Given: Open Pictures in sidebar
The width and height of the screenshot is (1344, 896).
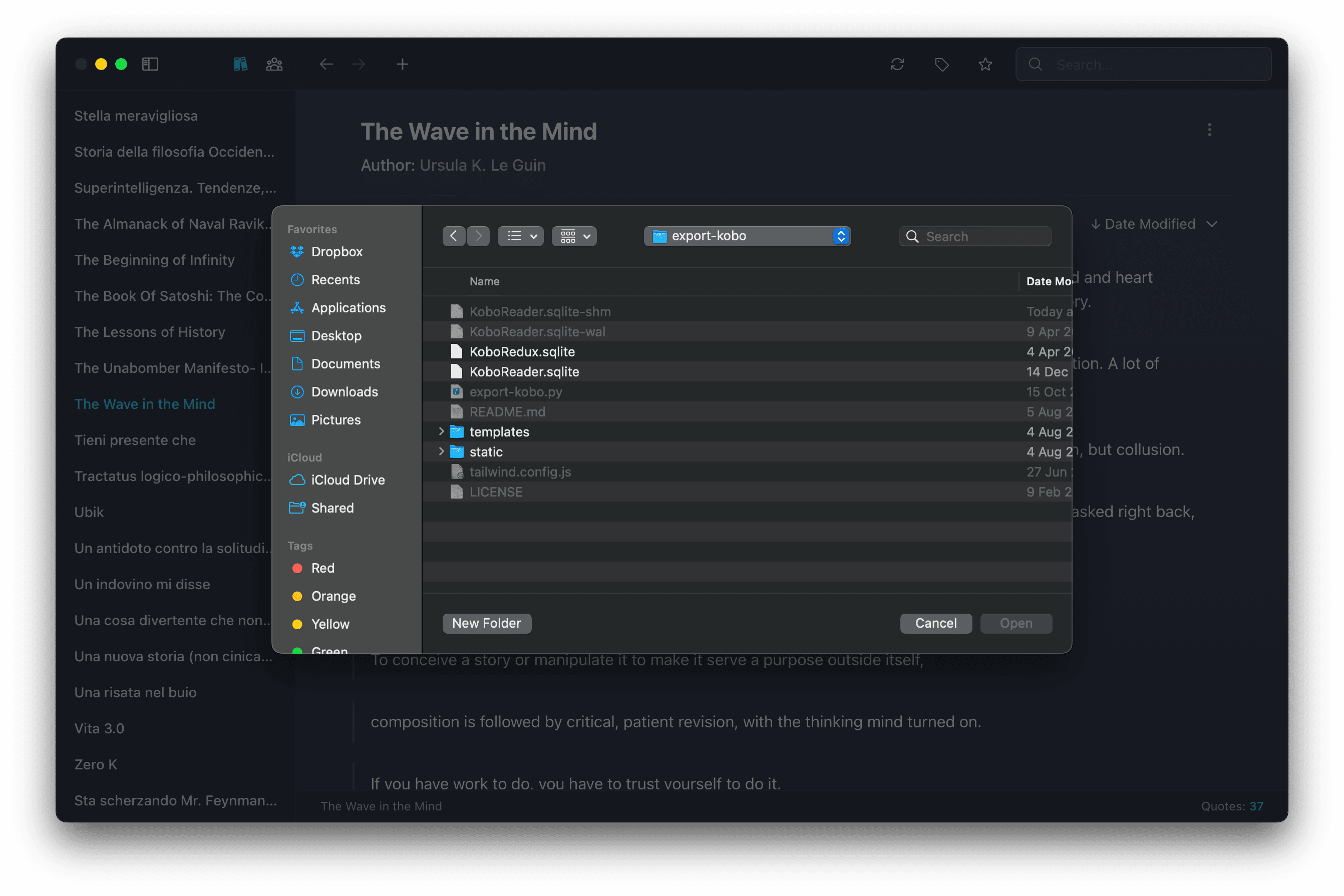Looking at the screenshot, I should point(335,419).
